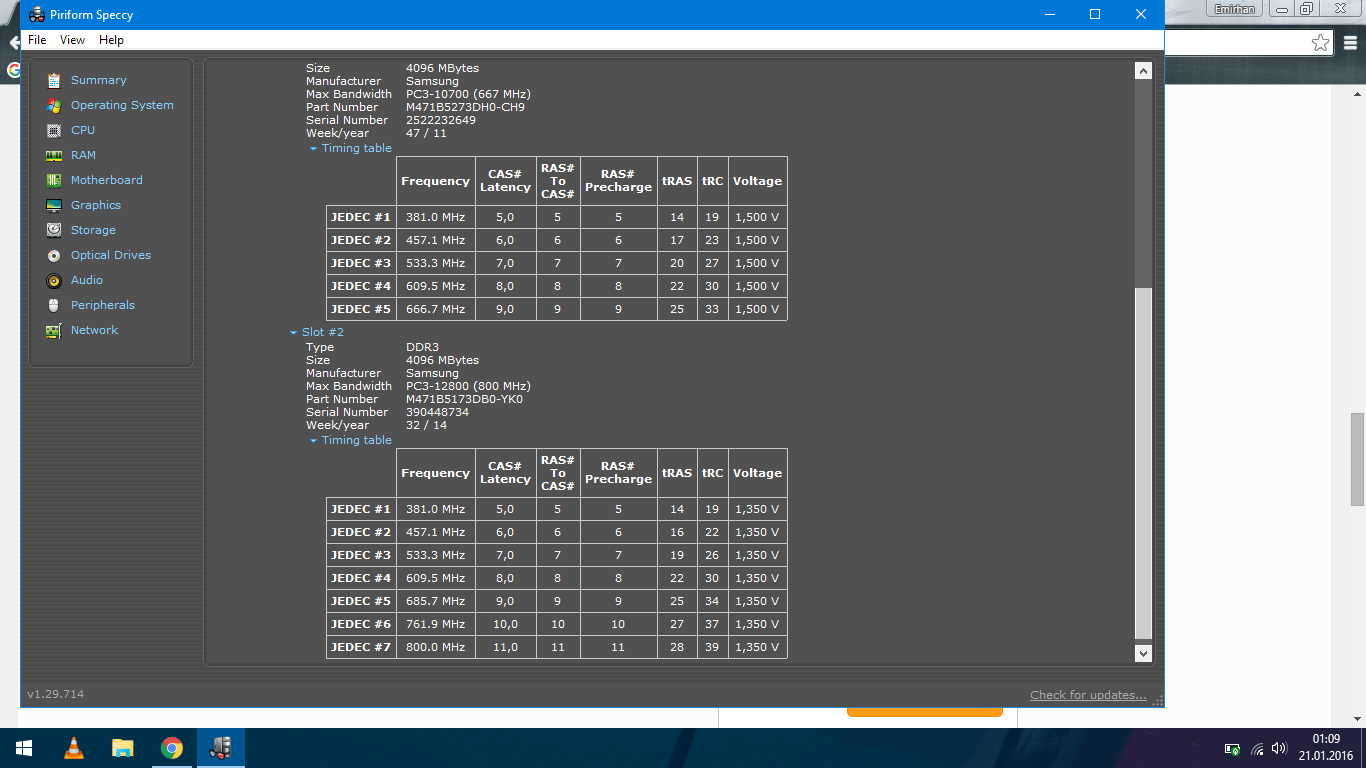This screenshot has width=1366, height=768.
Task: Click the Speccy logo in title bar
Action: [x=35, y=15]
